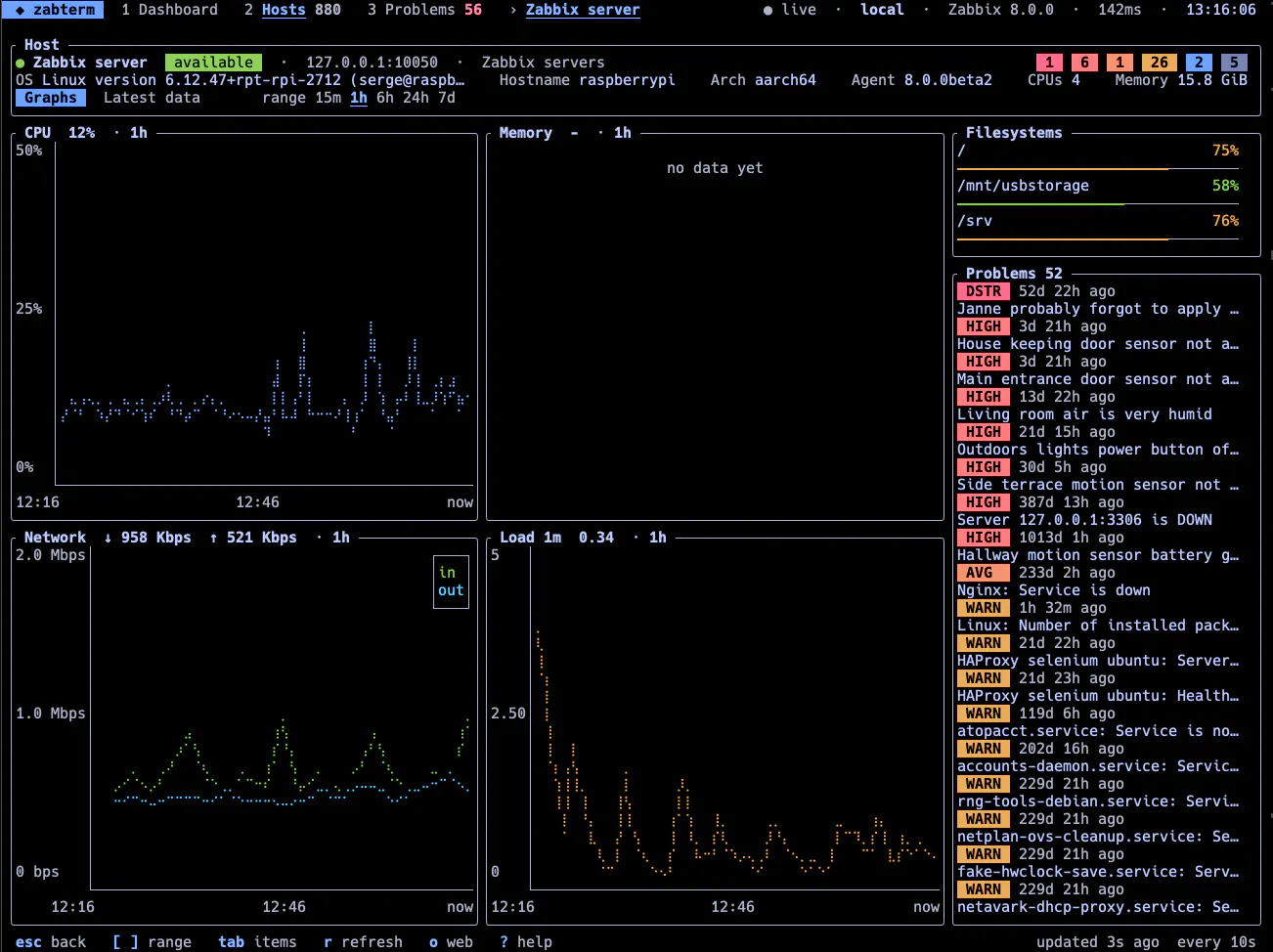Open Latest data view

point(152,98)
